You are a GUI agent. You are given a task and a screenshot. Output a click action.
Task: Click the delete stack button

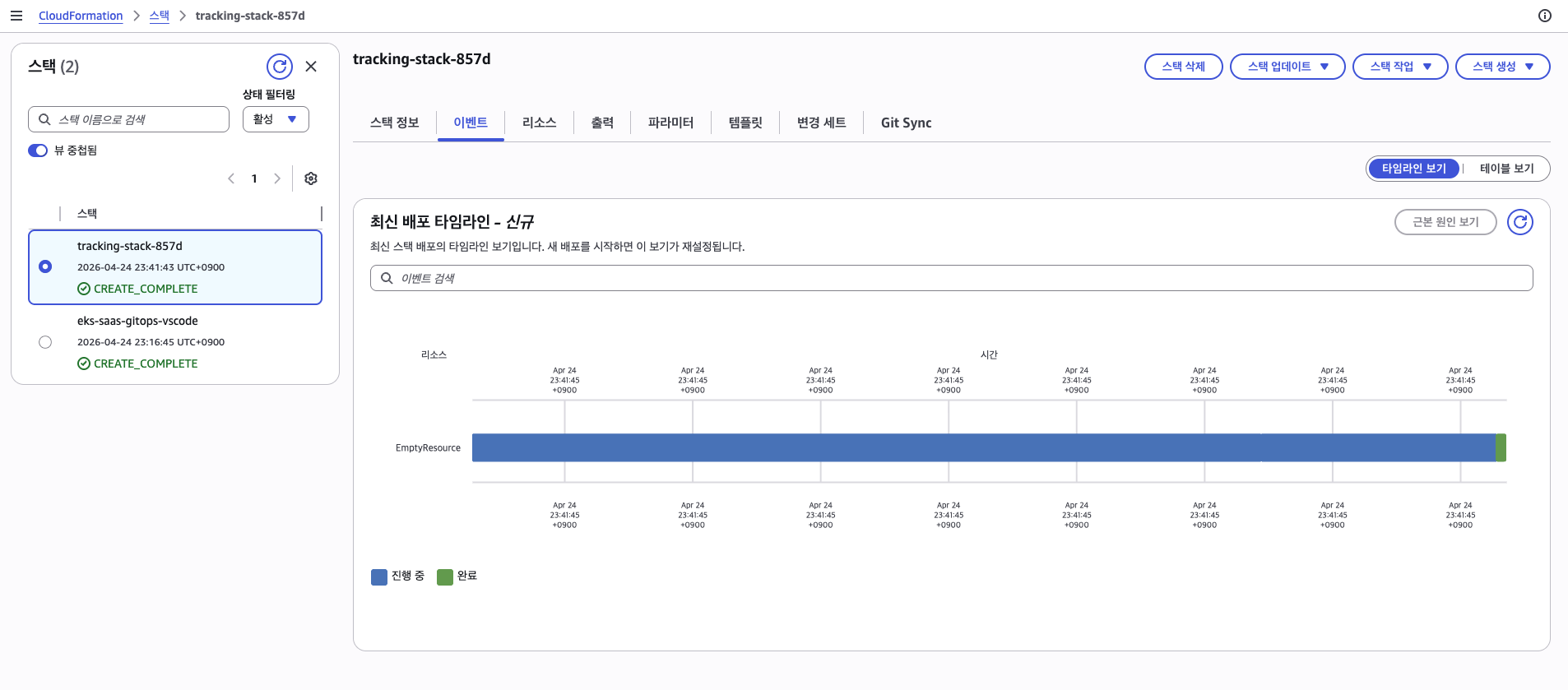(x=1183, y=67)
